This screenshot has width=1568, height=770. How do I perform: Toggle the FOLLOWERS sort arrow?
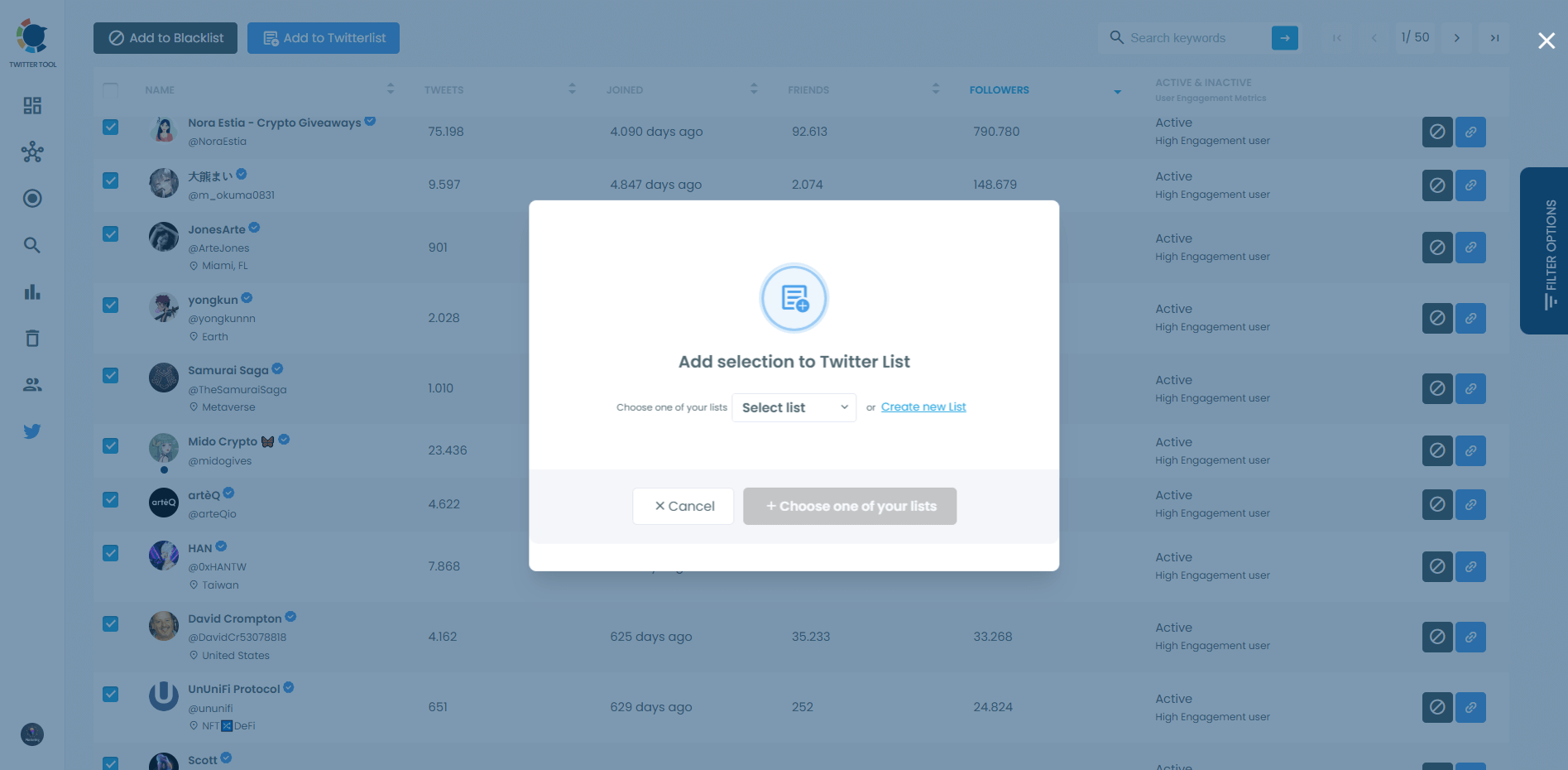(x=1117, y=91)
